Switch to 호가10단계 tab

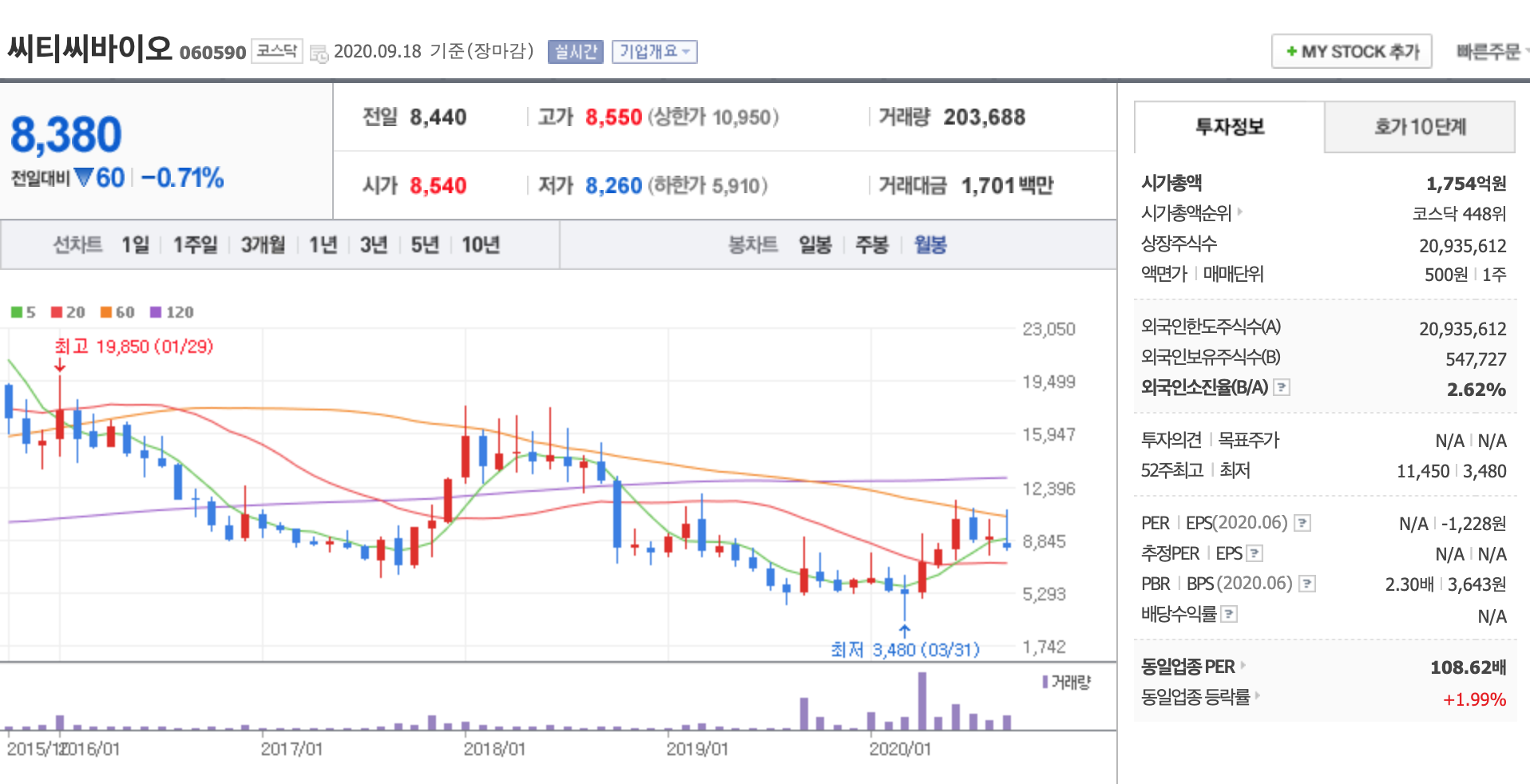[1420, 127]
